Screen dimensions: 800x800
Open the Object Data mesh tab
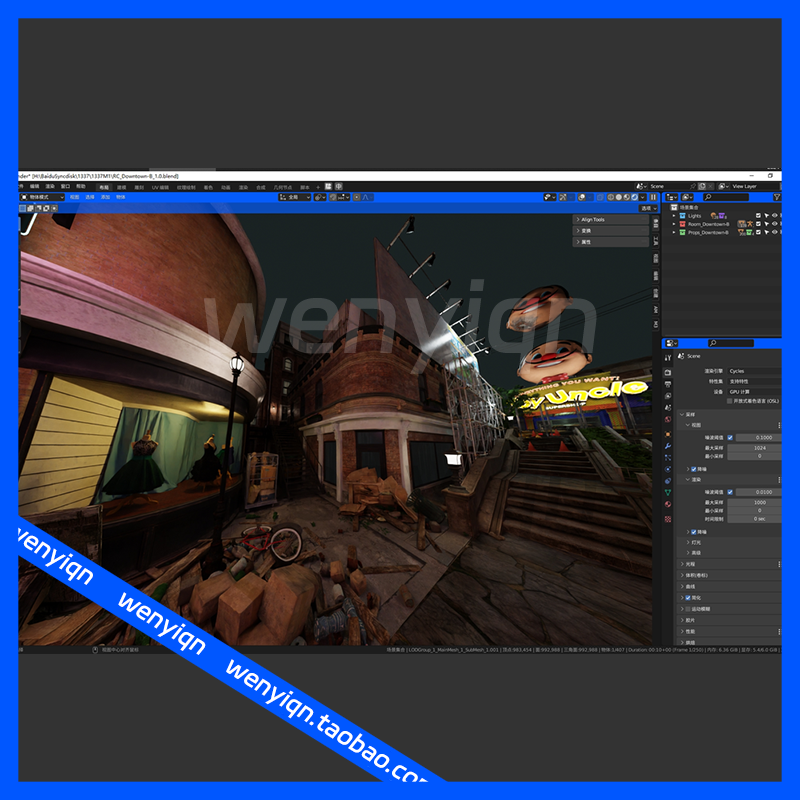pyautogui.click(x=668, y=493)
